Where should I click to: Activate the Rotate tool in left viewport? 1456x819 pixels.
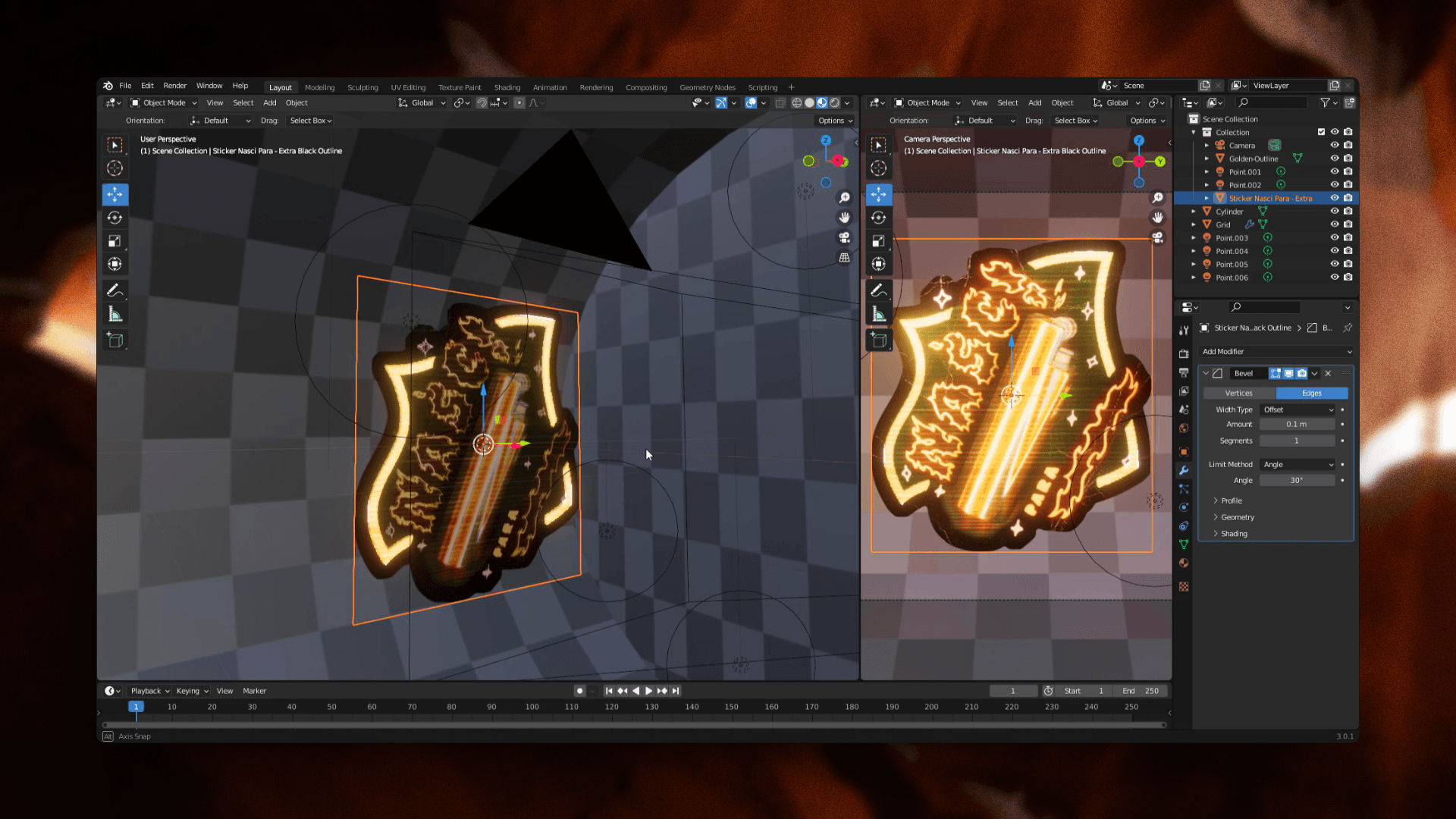point(115,218)
